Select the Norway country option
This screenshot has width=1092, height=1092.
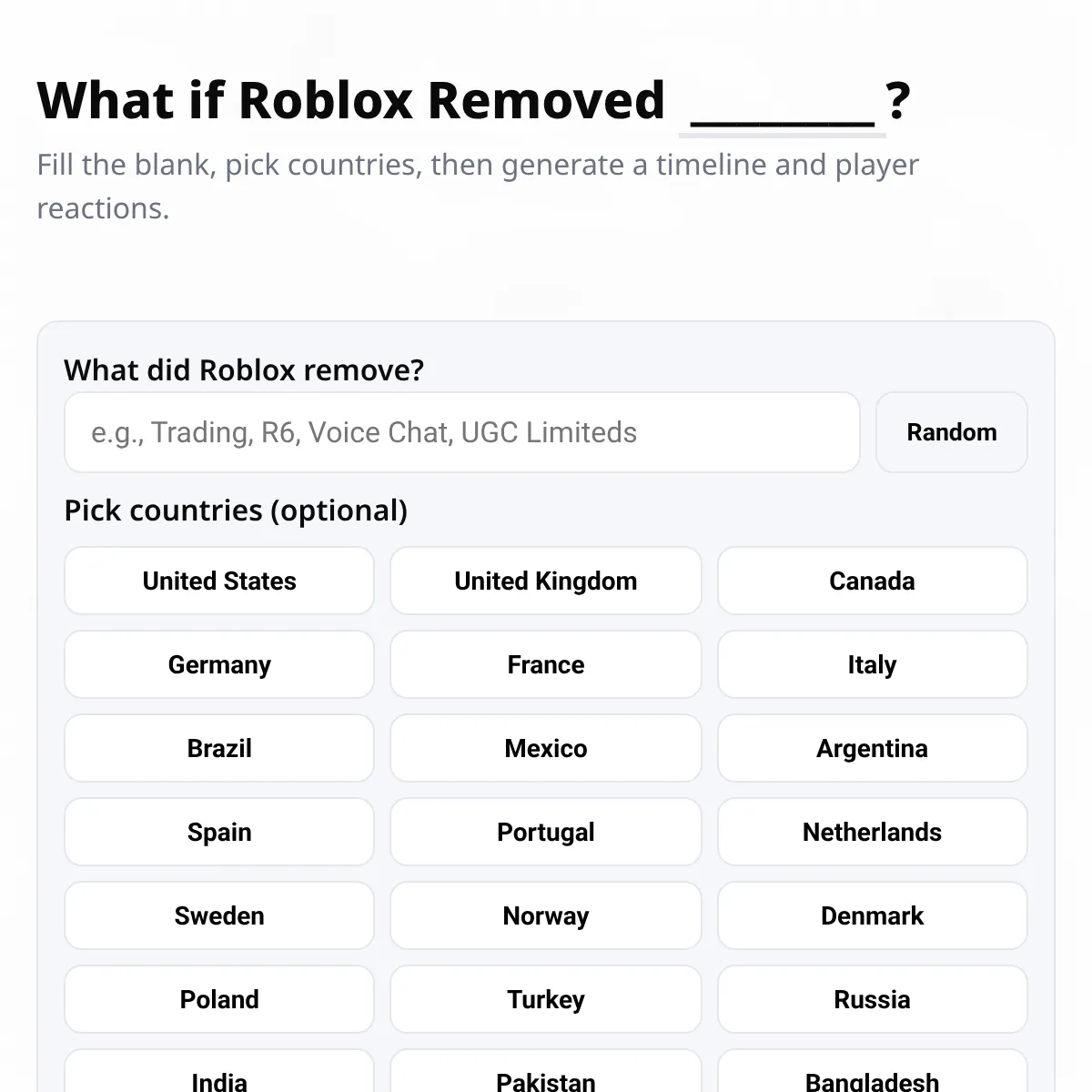546,915
